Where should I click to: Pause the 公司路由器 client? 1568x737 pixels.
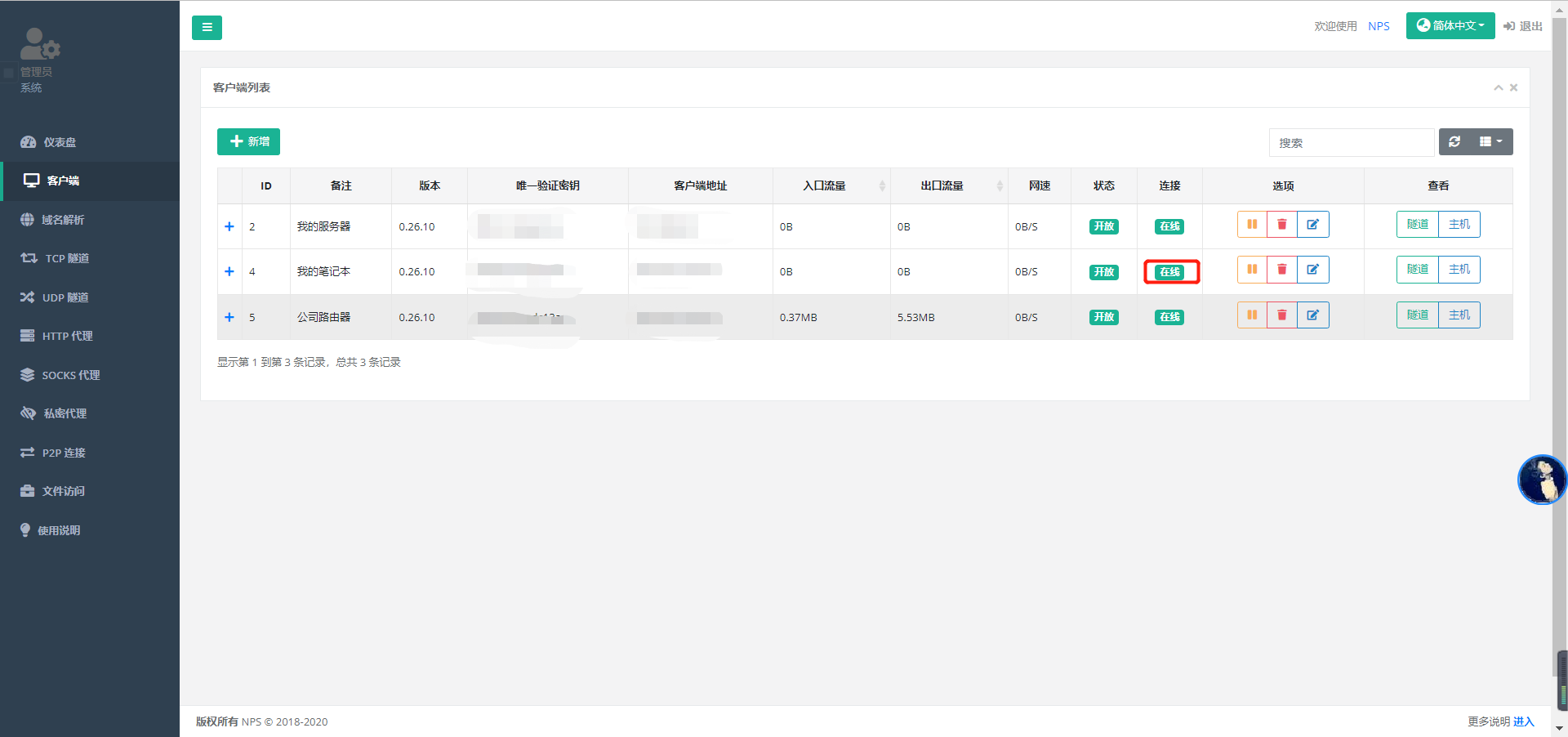pos(1252,315)
